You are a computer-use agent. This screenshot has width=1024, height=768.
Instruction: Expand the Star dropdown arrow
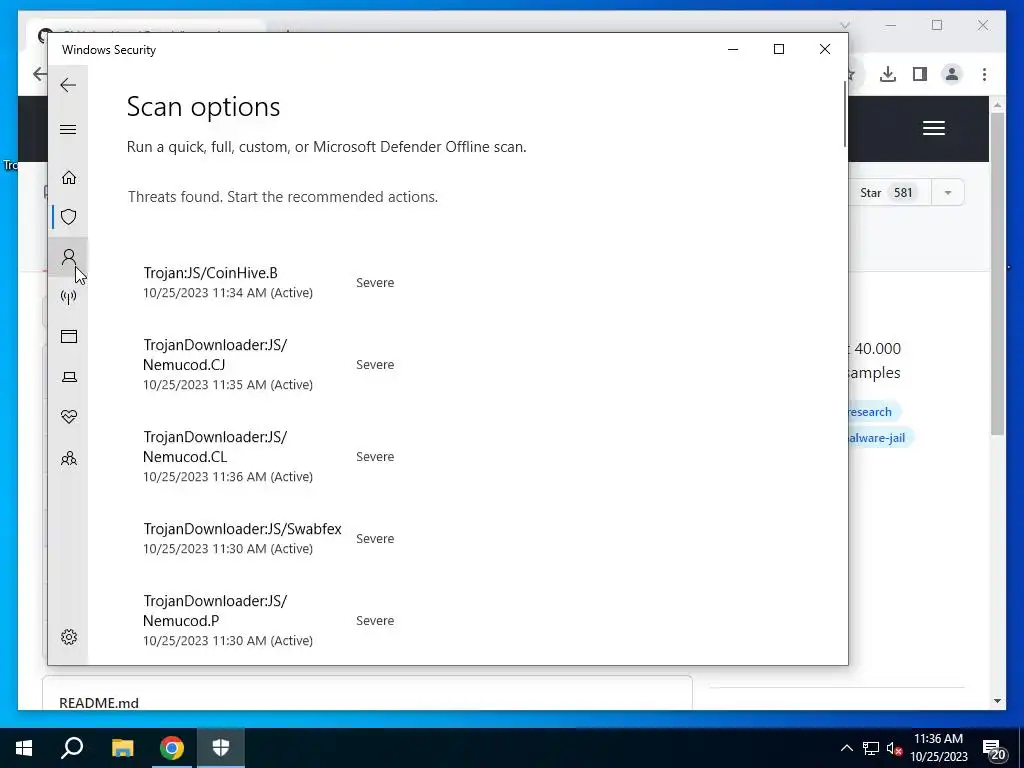point(948,193)
